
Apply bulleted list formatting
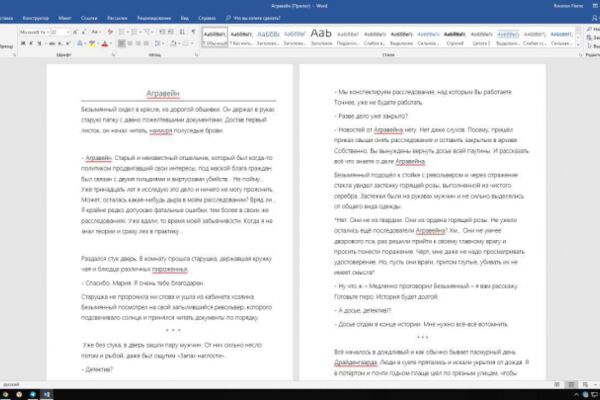click(121, 32)
